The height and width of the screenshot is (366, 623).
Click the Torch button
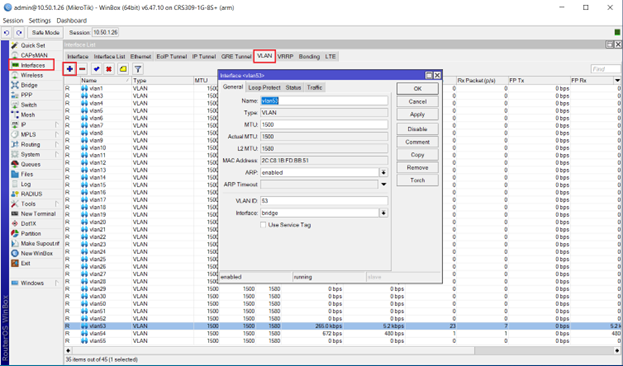coord(417,180)
